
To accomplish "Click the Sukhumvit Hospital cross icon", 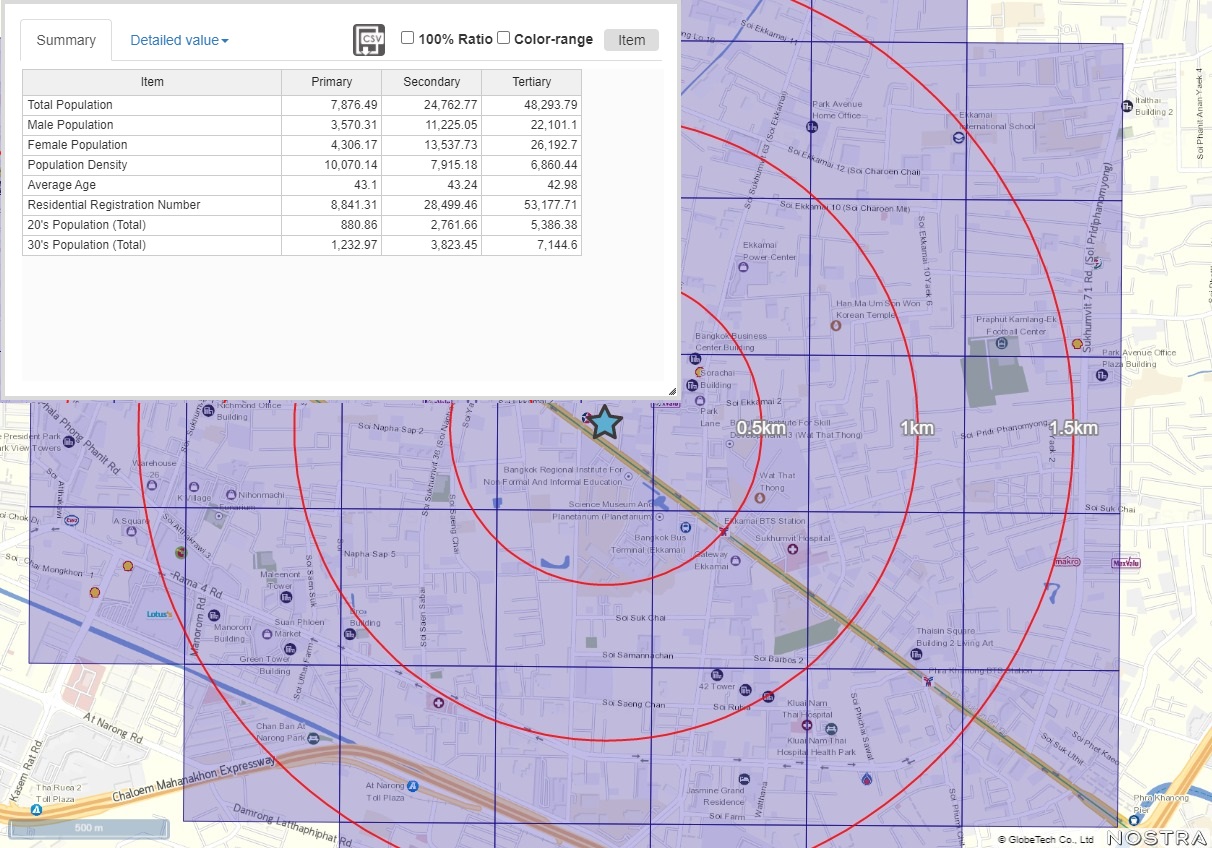I will coord(793,550).
